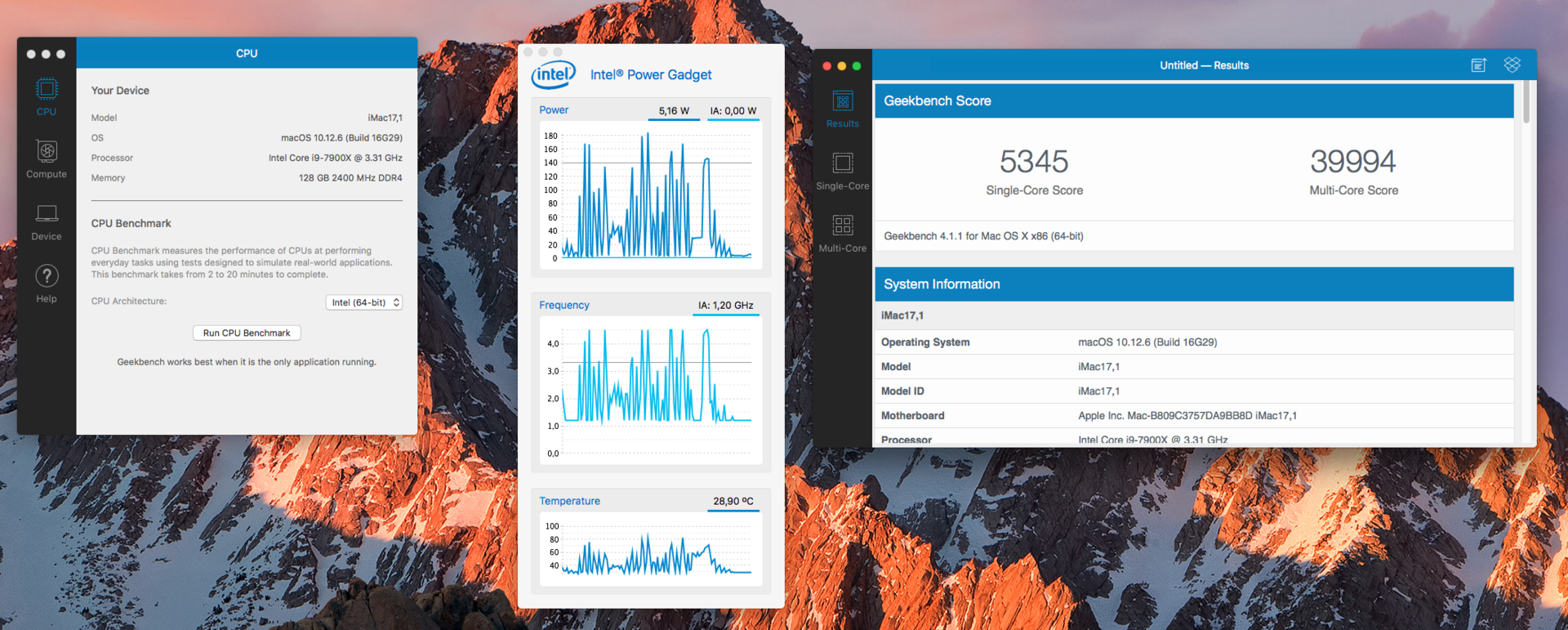Select the Results icon in results window
Viewport: 1568px width, 630px height.
pyautogui.click(x=843, y=101)
